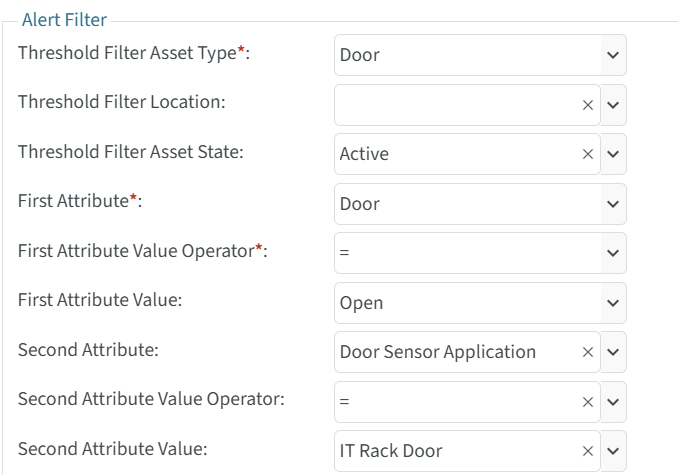This screenshot has width=678, height=475.
Task: Clear the Second Attribute Value Operator
Action: click(588, 401)
